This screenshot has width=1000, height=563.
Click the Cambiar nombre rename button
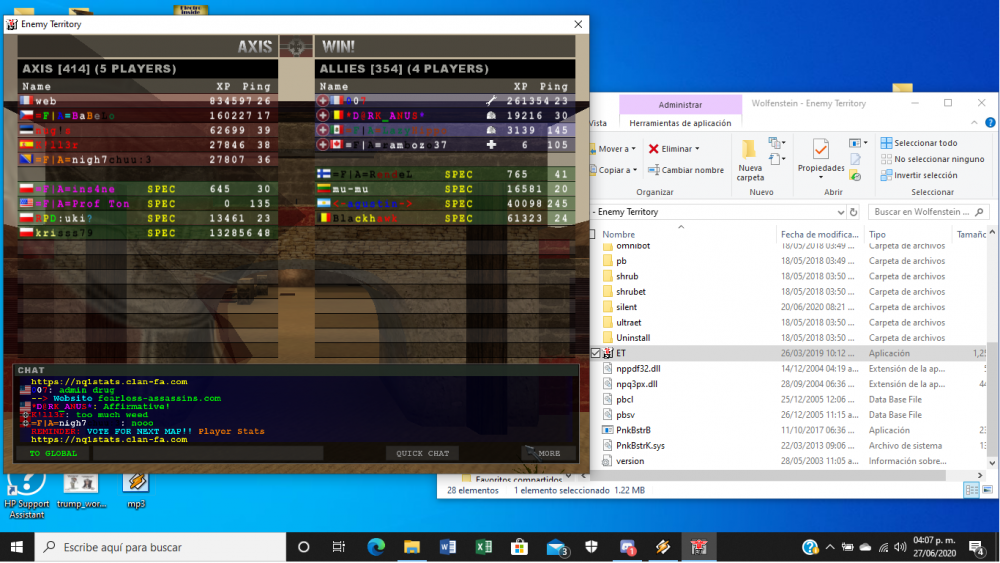[x=686, y=170]
